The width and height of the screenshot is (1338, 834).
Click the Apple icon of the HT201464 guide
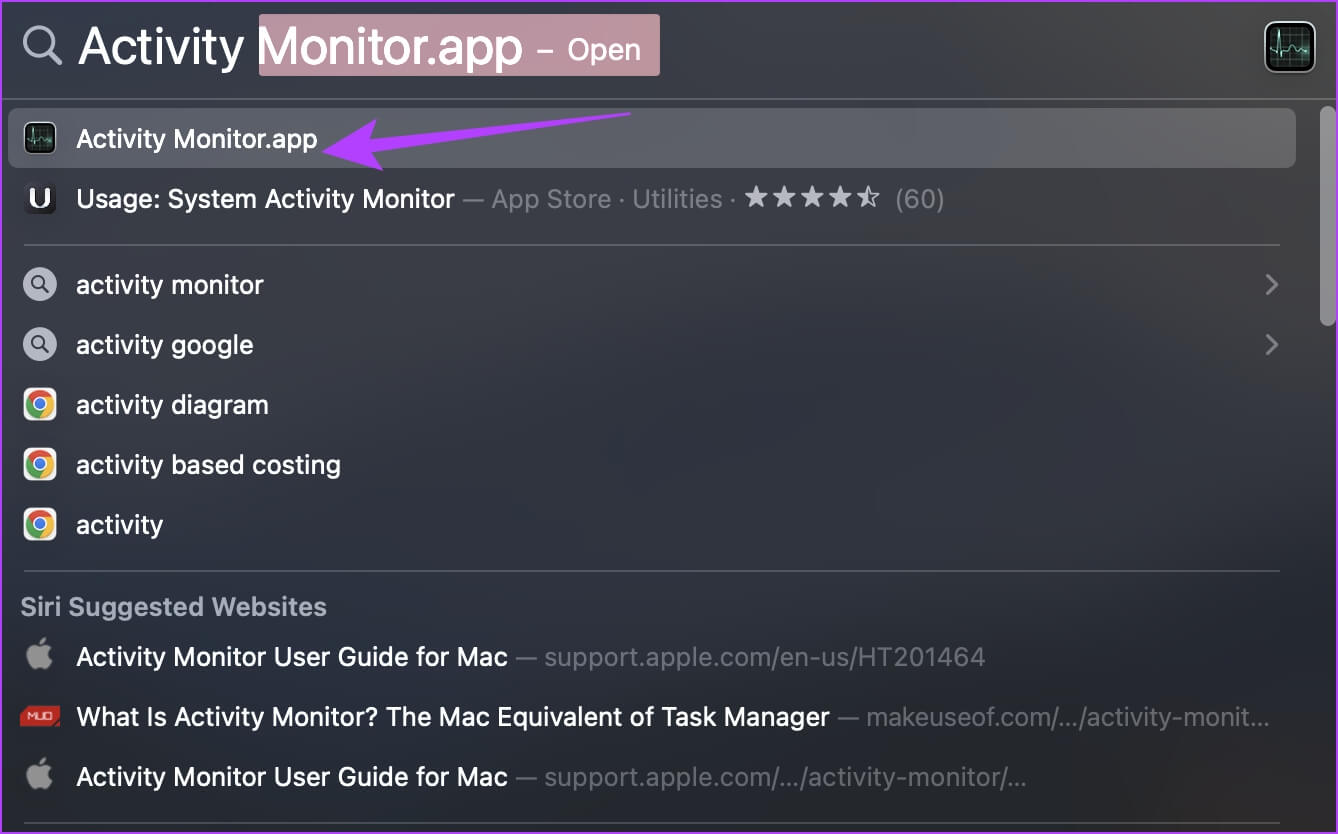click(40, 656)
